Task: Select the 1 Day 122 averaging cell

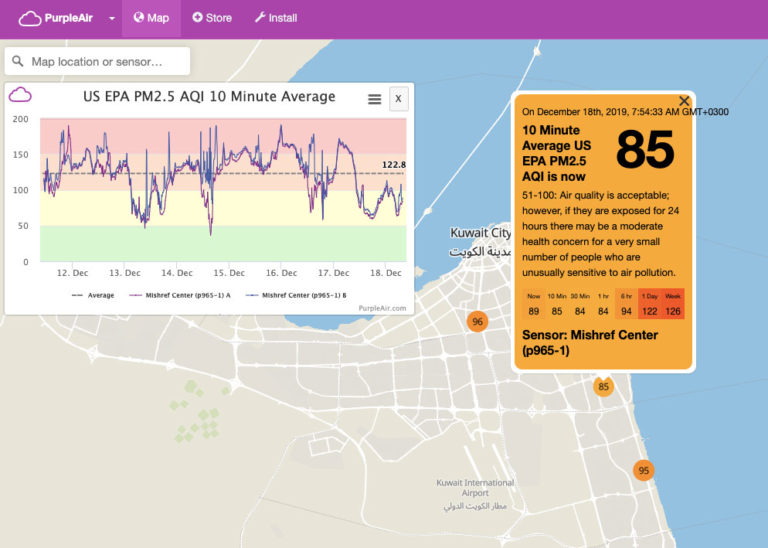Action: 649,304
